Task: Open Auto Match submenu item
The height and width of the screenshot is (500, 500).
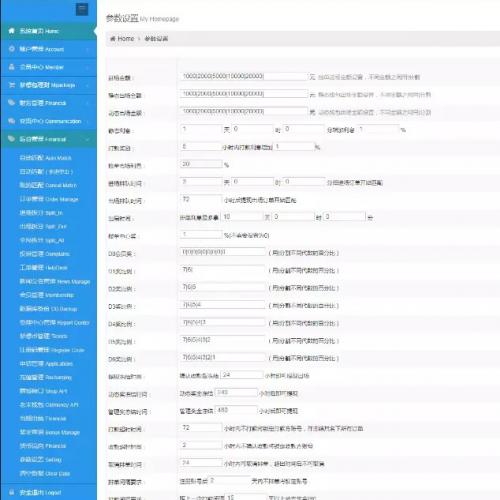Action: [x=46, y=158]
